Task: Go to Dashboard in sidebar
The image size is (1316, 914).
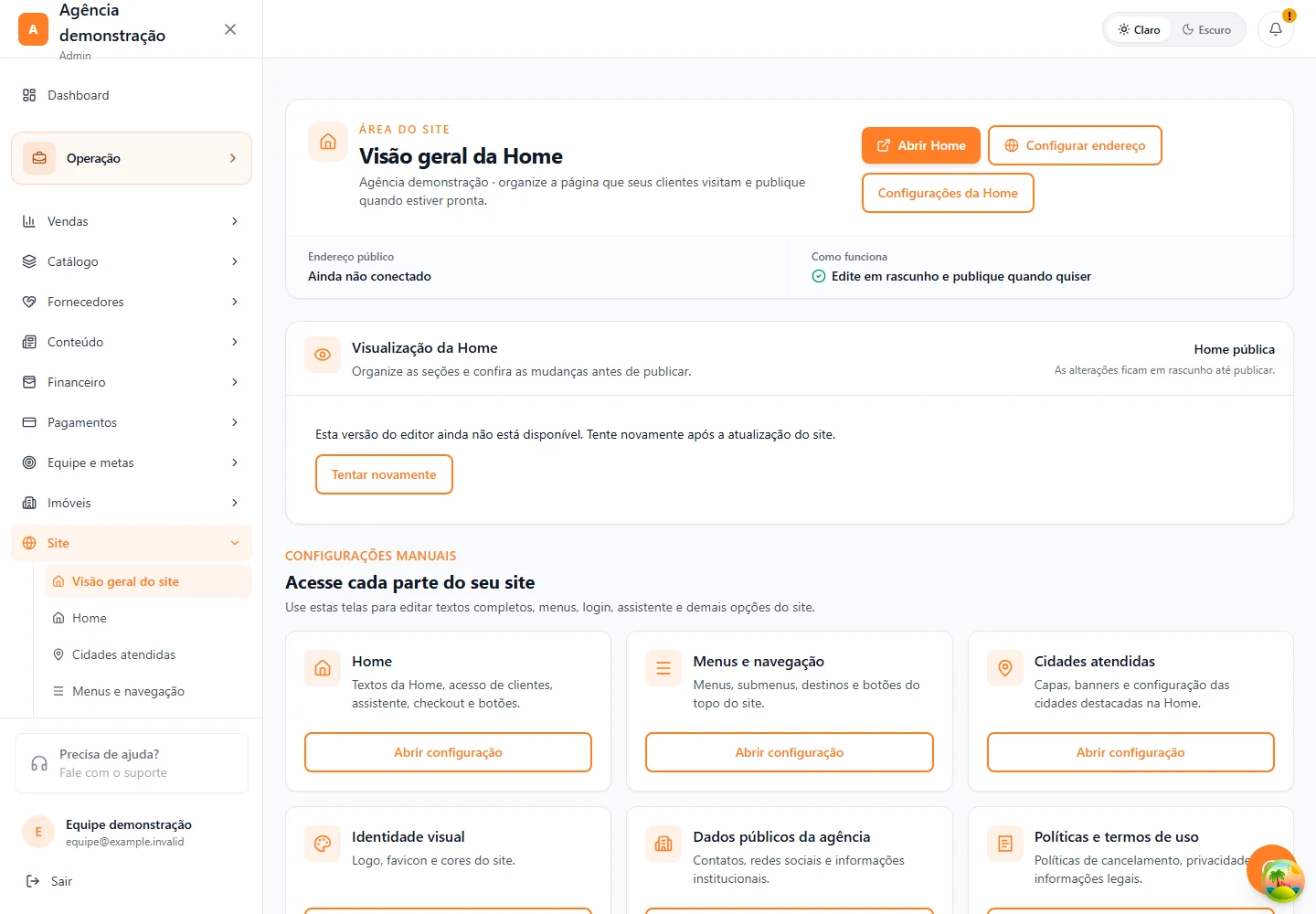Action: tap(132, 95)
